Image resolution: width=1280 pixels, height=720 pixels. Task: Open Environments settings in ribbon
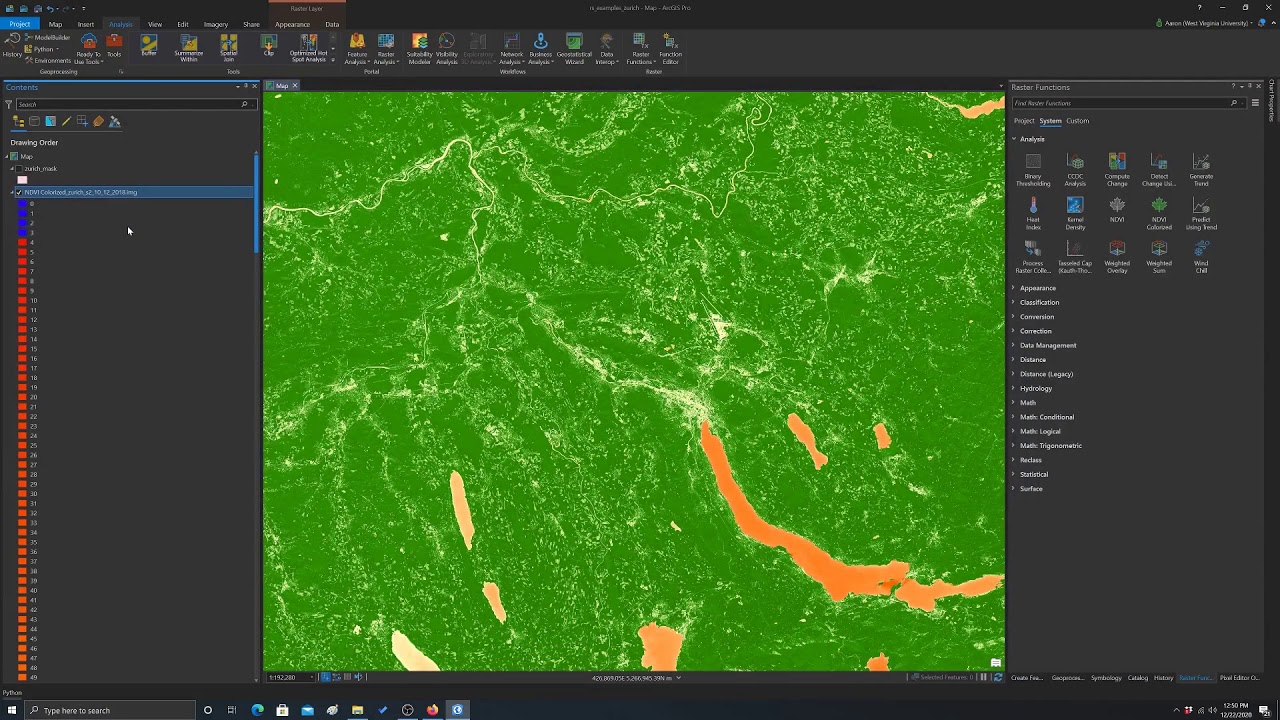[48, 60]
